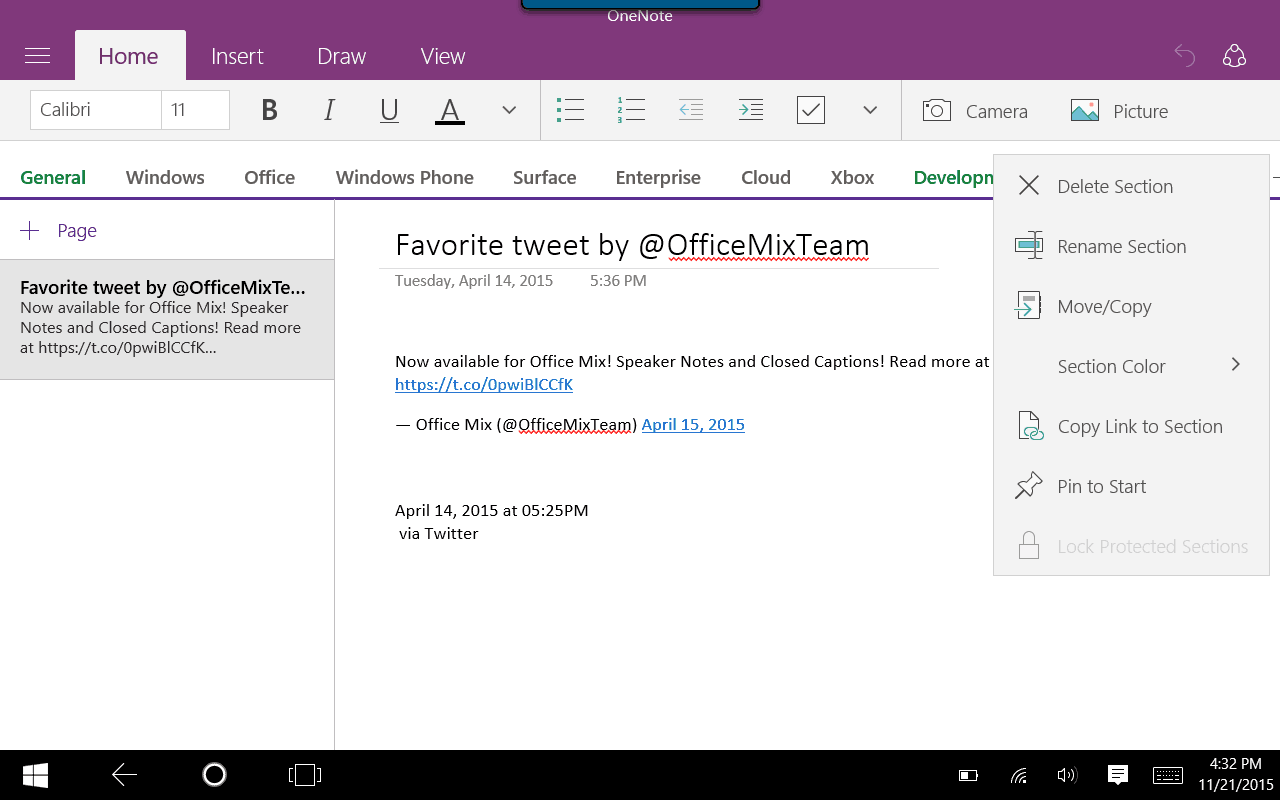Open the Windows Start button

[x=36, y=775]
